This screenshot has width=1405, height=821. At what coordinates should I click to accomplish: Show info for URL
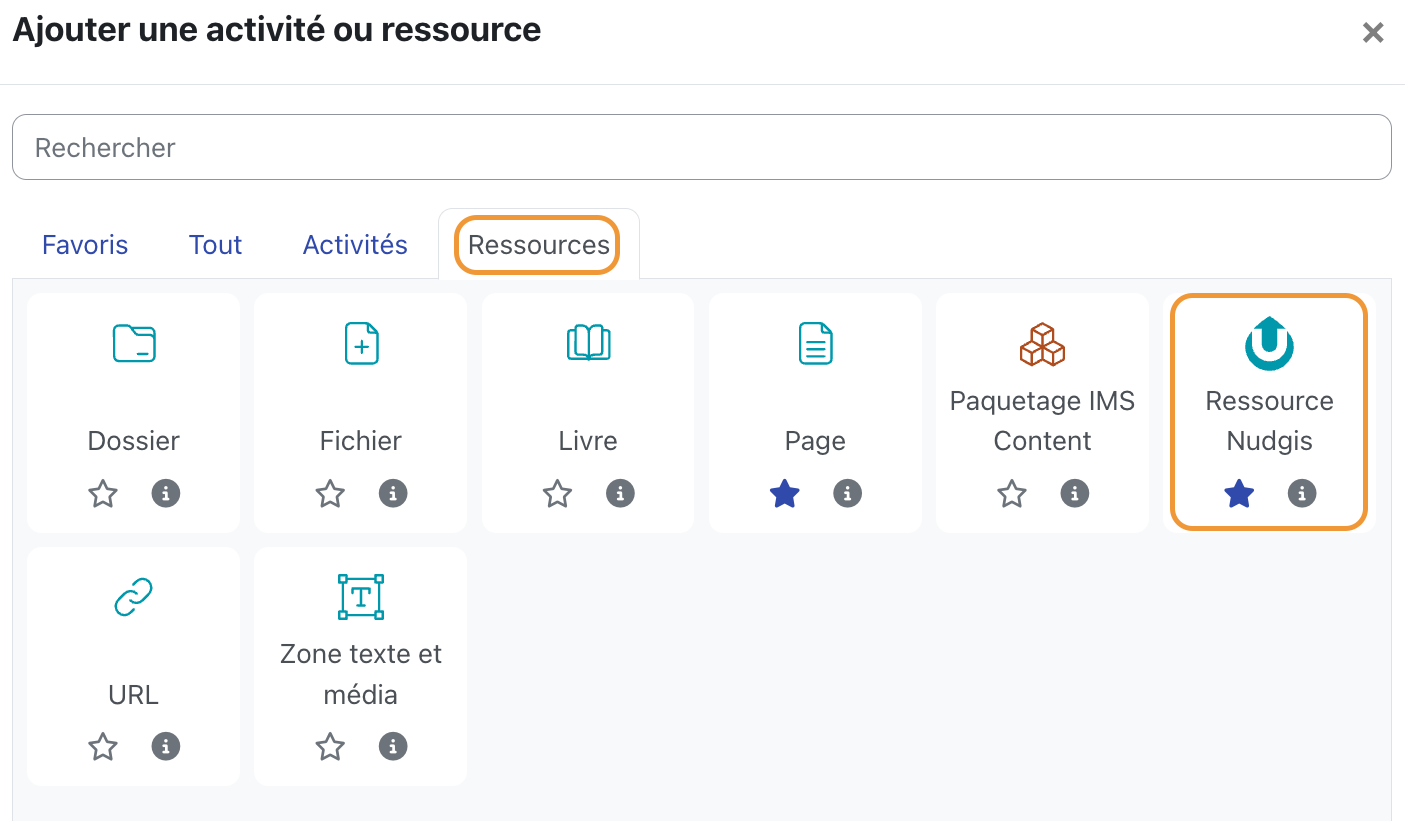pos(165,746)
